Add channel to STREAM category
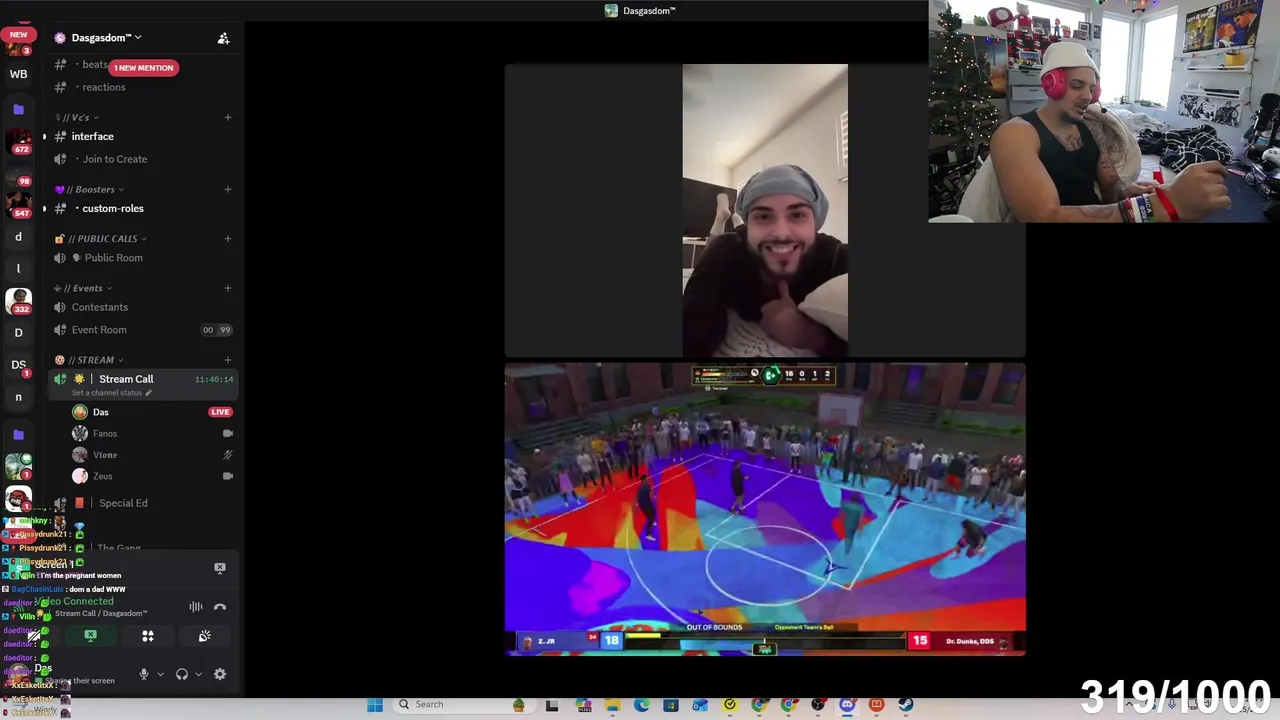Image resolution: width=1280 pixels, height=720 pixels. click(x=227, y=360)
